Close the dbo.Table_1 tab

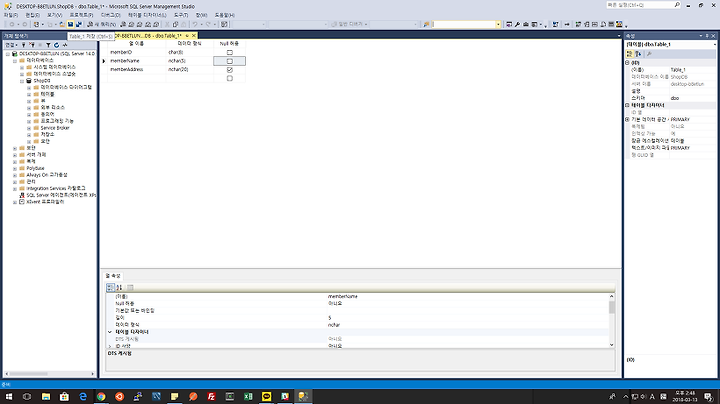[194, 35]
